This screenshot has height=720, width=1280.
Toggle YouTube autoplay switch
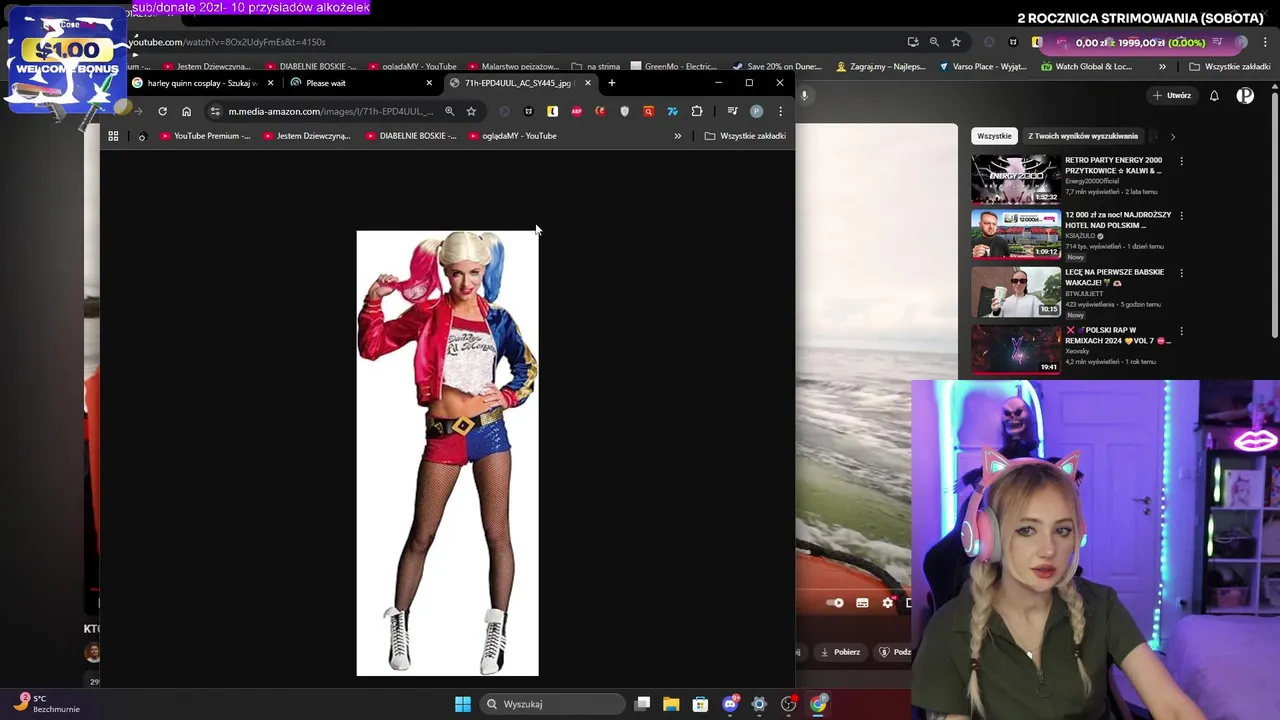click(x=835, y=603)
